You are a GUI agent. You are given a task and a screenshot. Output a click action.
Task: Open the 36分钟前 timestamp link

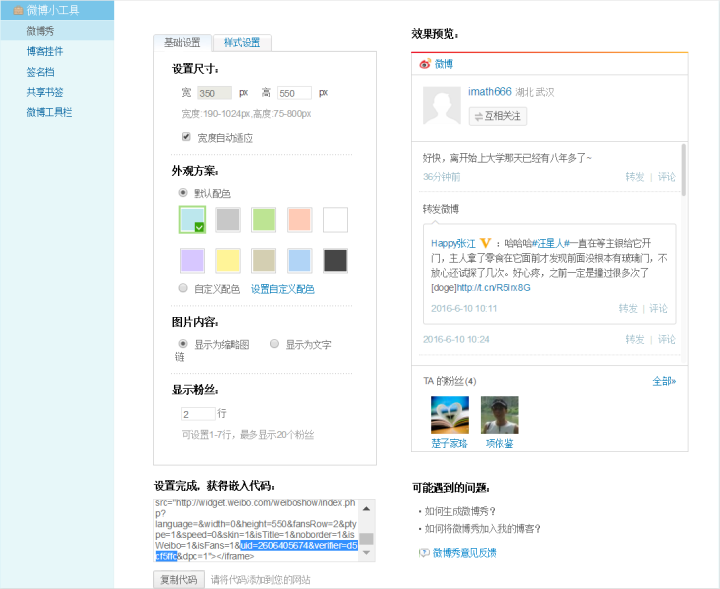point(442,177)
